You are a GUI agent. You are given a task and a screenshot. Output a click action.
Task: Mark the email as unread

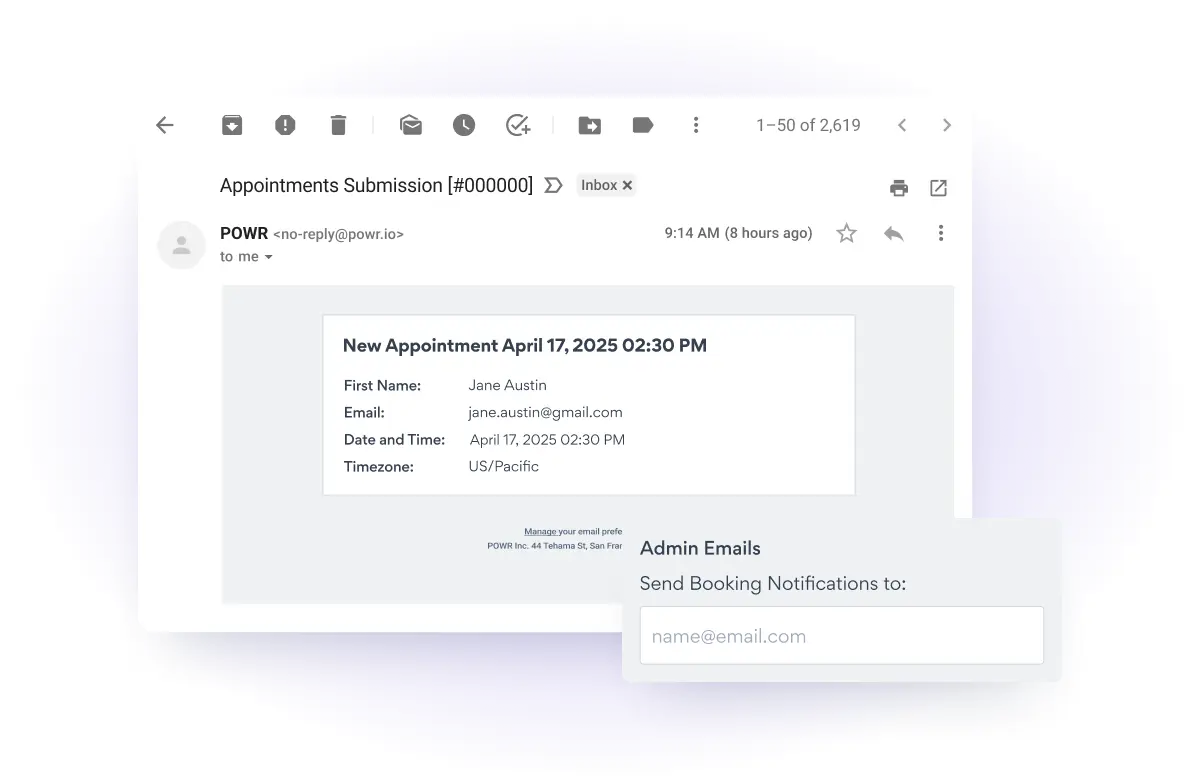(x=410, y=125)
